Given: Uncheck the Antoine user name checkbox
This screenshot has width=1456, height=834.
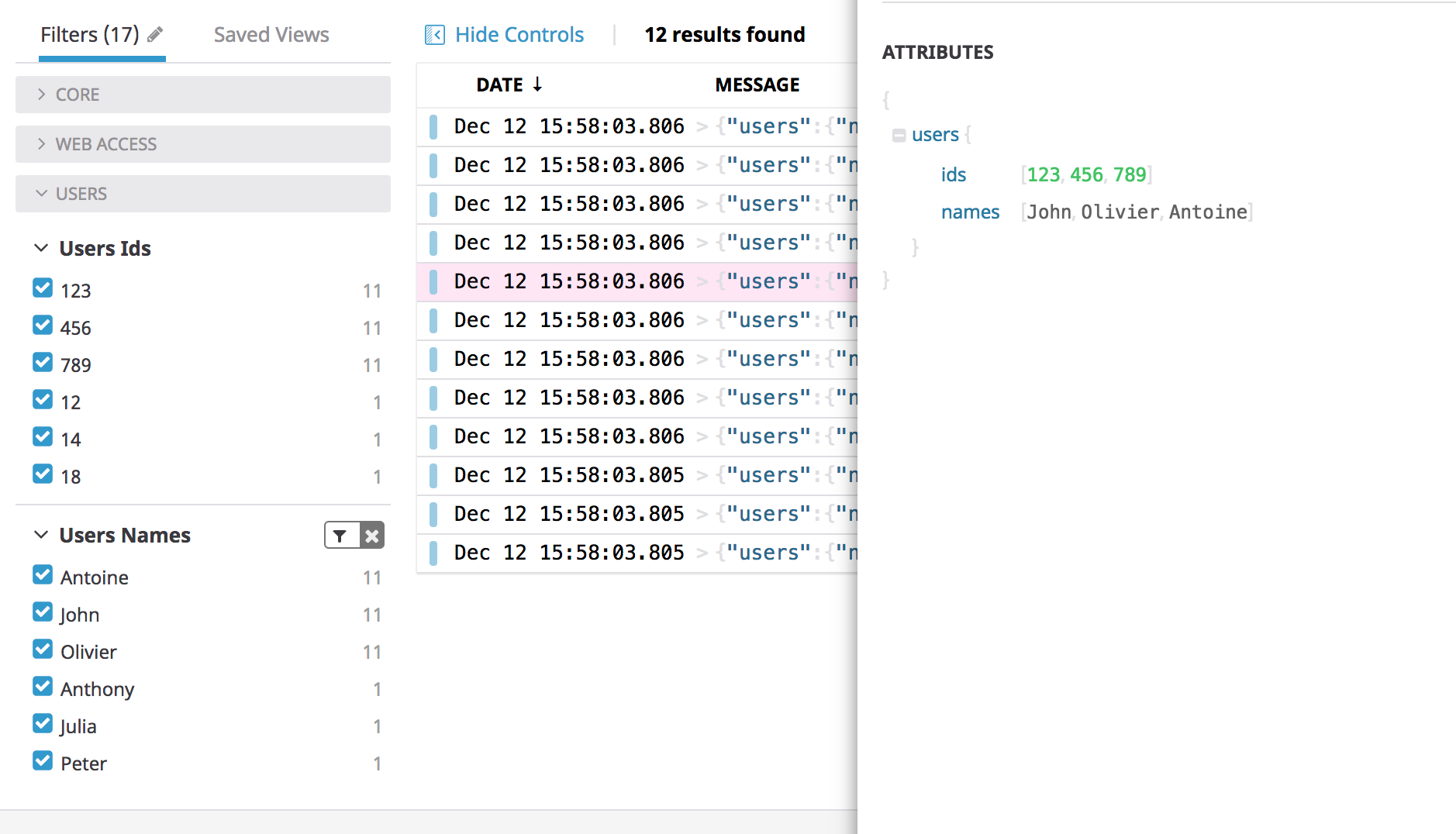Looking at the screenshot, I should 43,575.
